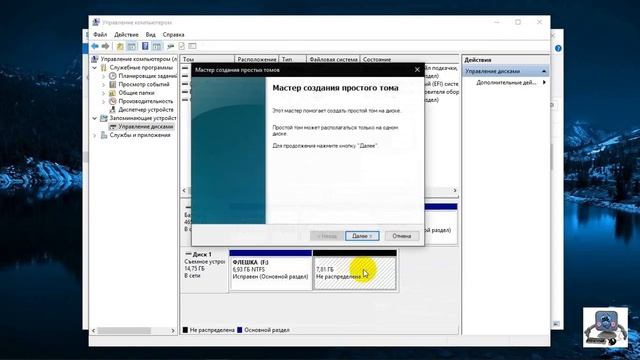The image size is (640, 360).
Task: Click the Диск 1 disk label
Action: click(202, 254)
